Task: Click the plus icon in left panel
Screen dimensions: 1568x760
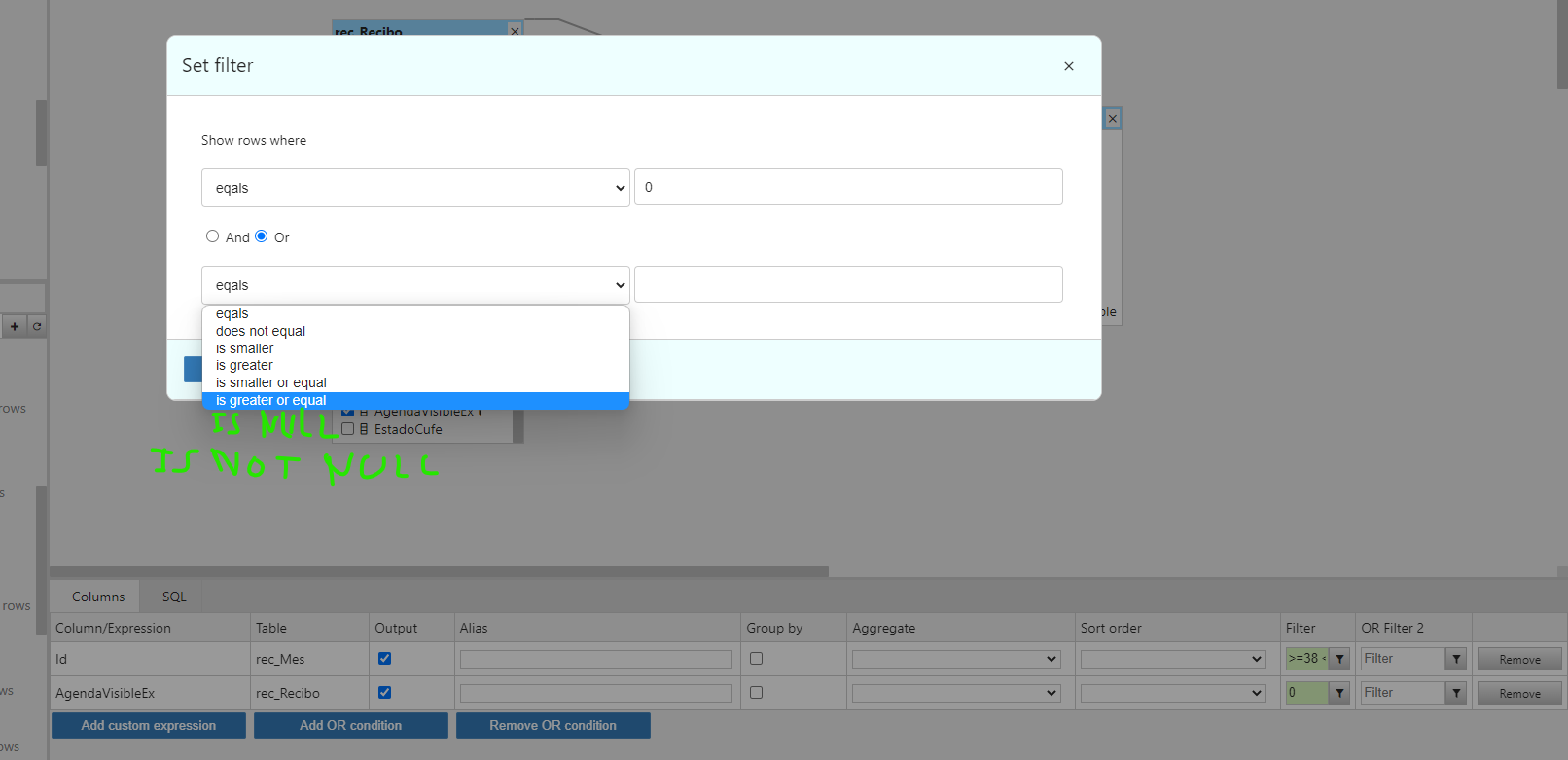Action: [x=15, y=326]
